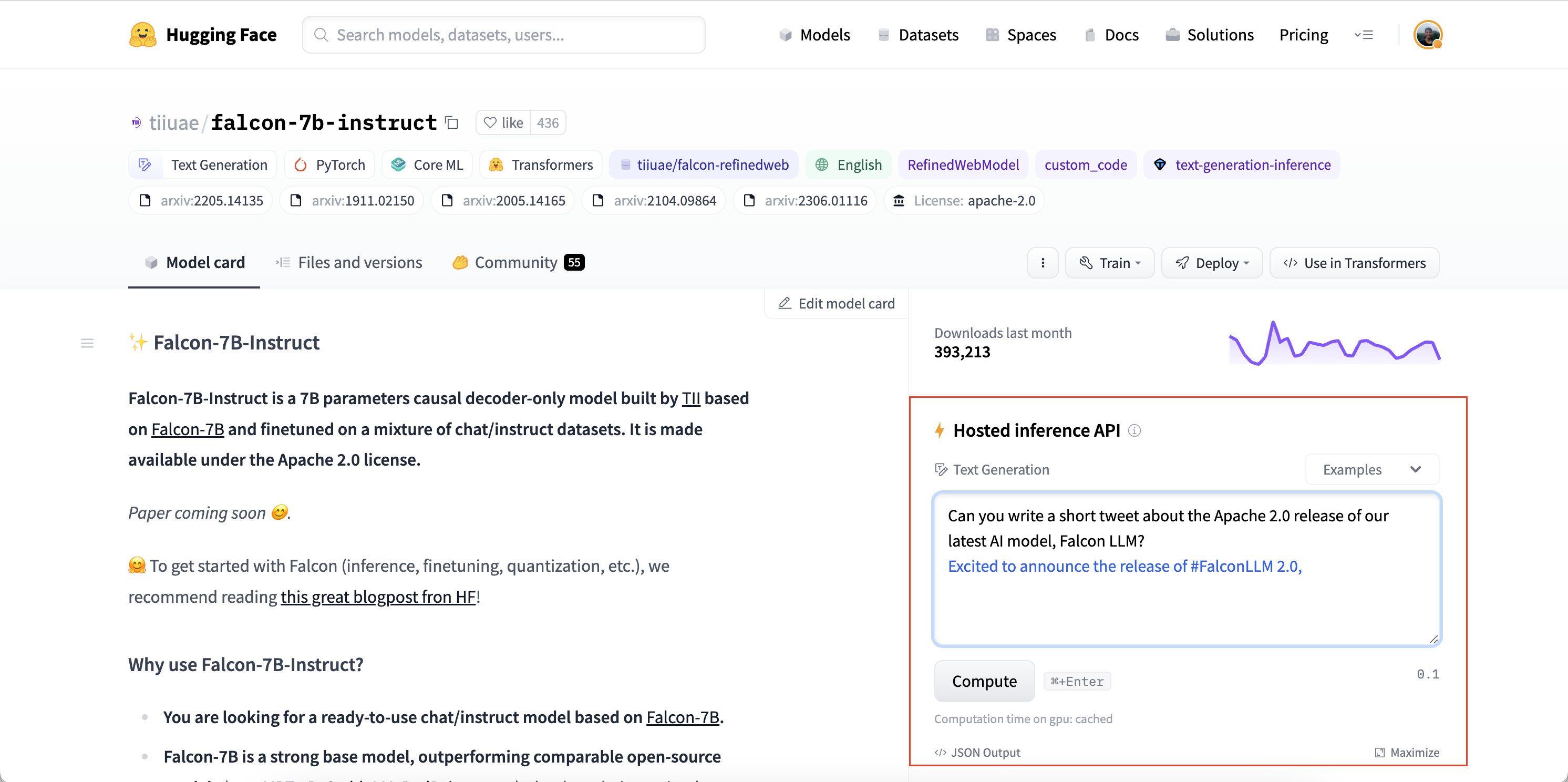Expand the Examples dropdown in inference API
Screen dimensions: 1568x782
tap(1371, 469)
